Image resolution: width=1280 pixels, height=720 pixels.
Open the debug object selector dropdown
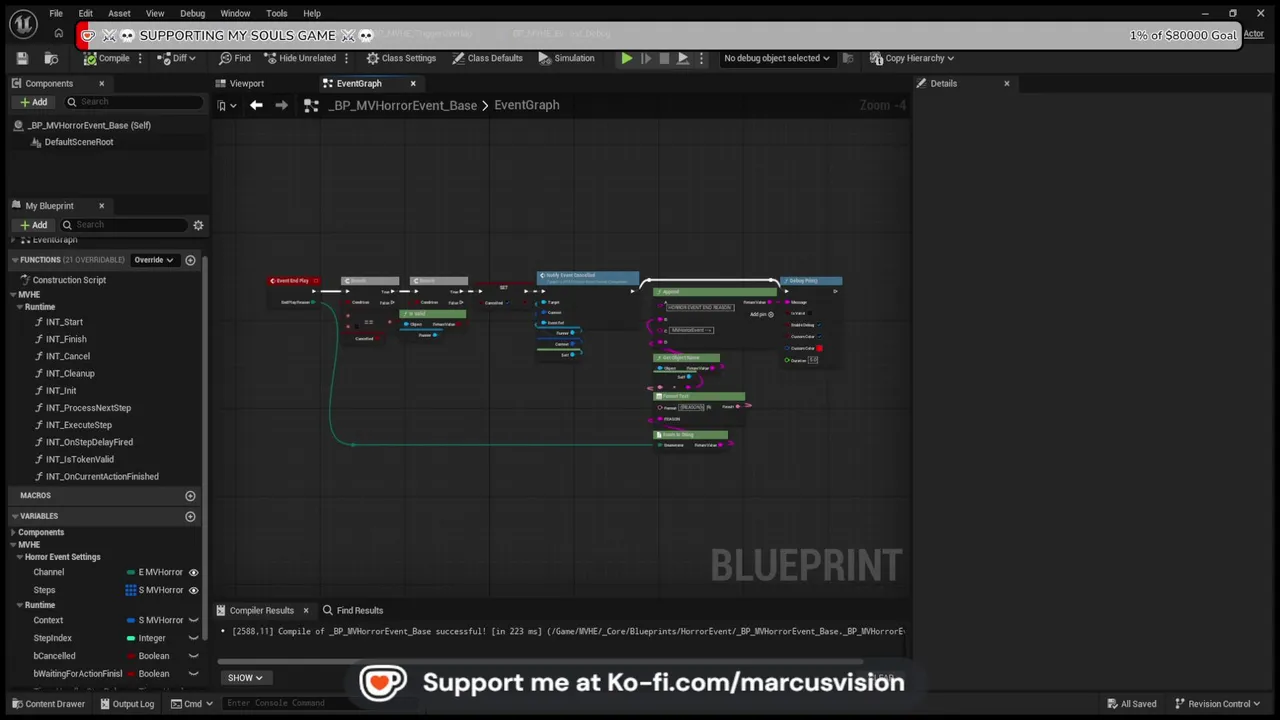tap(777, 58)
